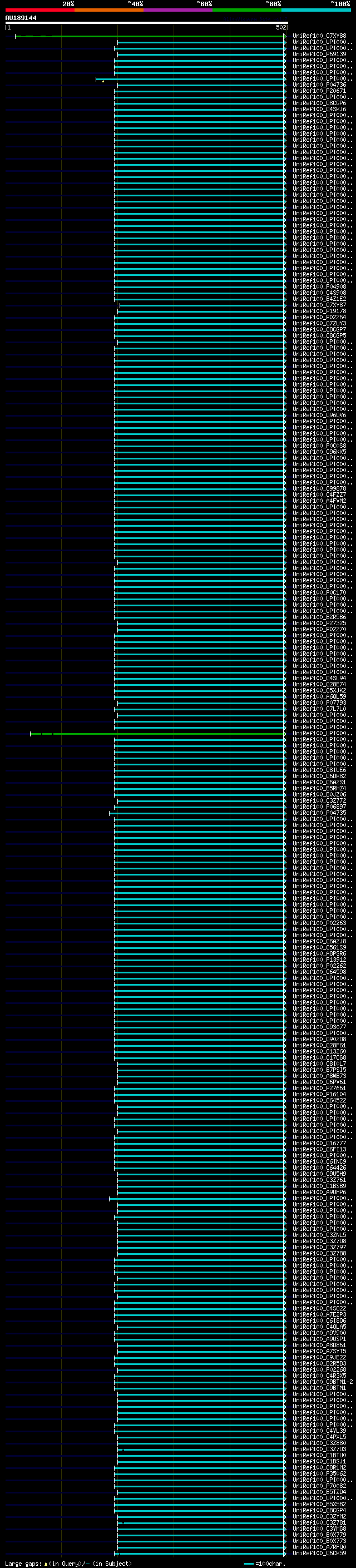
Task: Click the 502 query end position label
Action: (280, 27)
